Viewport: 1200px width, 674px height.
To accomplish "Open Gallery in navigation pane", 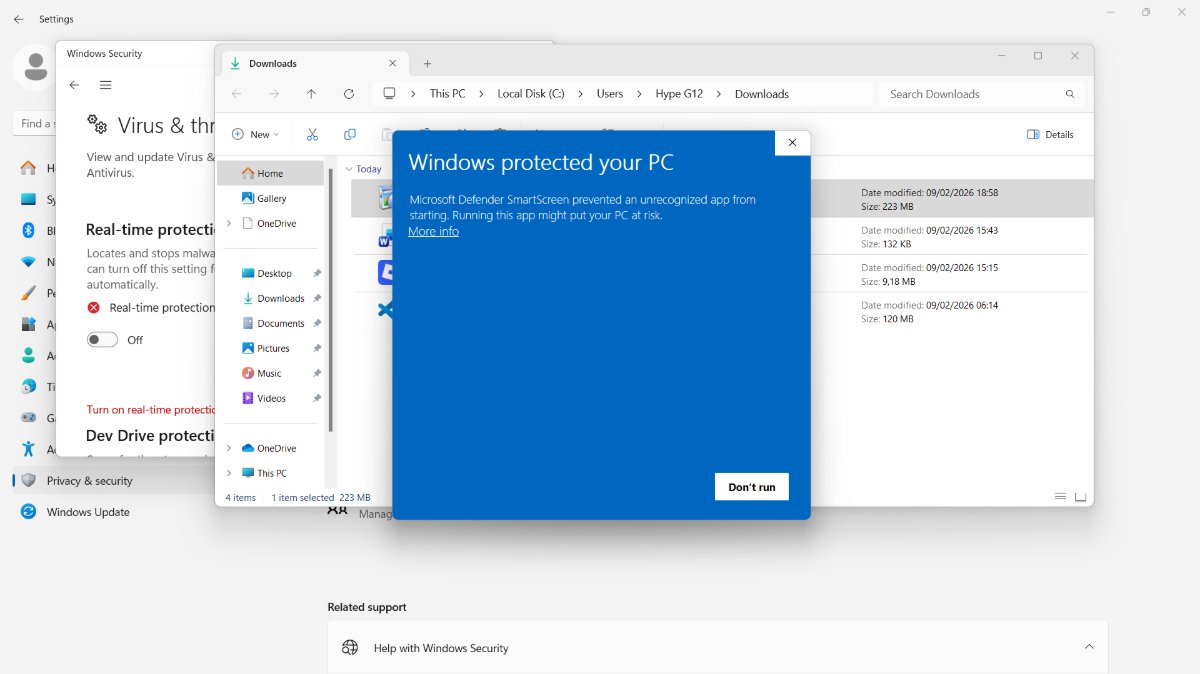I will [x=271, y=198].
